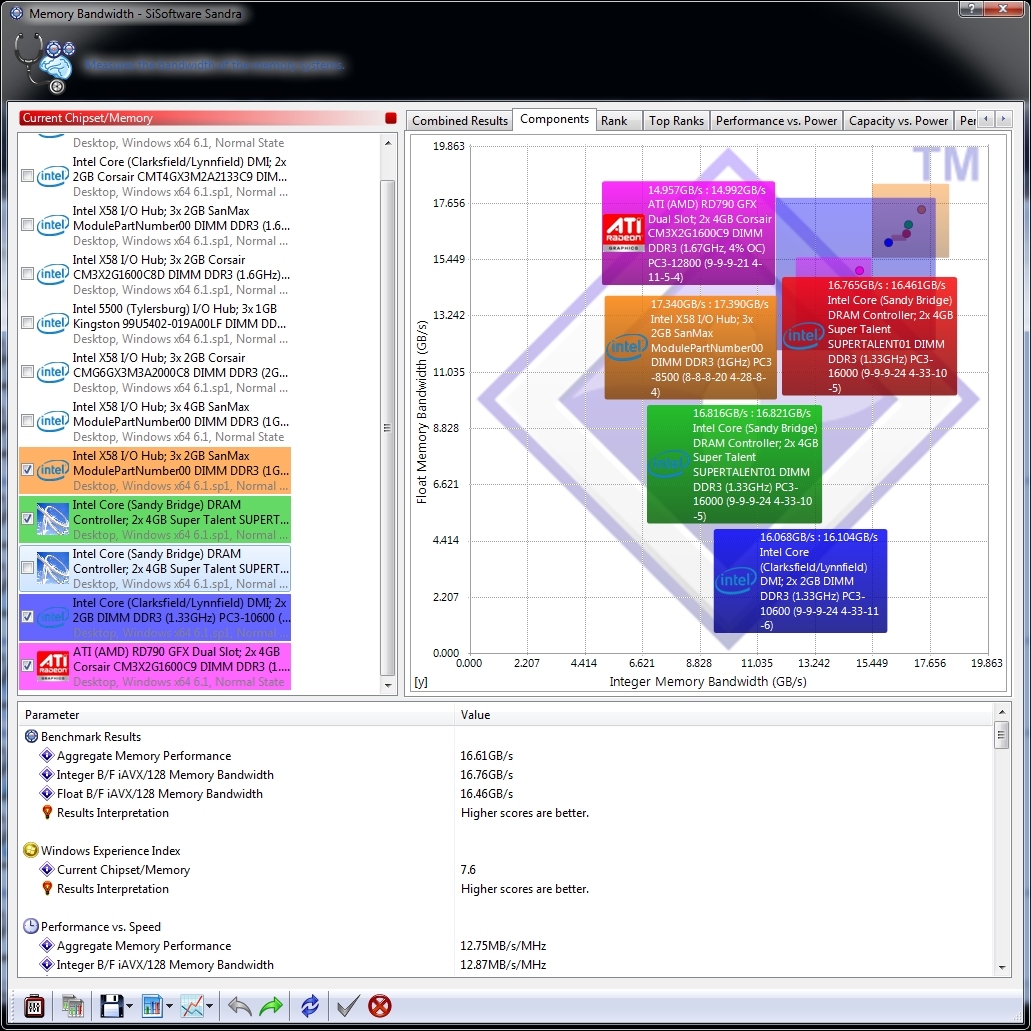Check the unhighlighted Sandy Bridge Super Talent row
This screenshot has width=1031, height=1031.
[x=28, y=567]
